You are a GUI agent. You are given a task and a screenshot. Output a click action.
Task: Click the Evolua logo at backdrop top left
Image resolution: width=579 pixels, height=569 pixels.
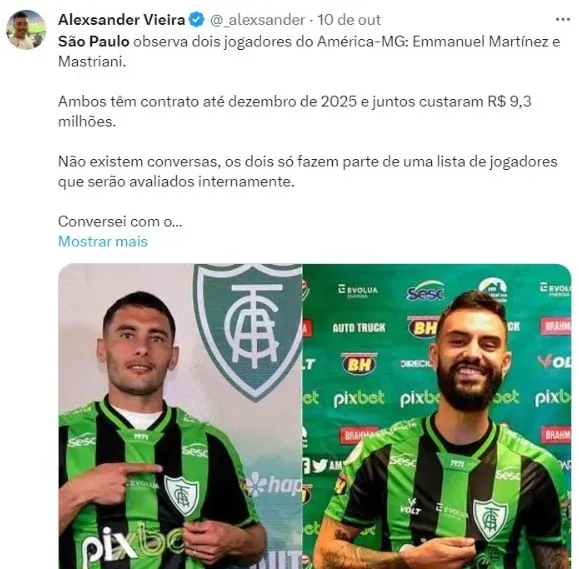(358, 290)
